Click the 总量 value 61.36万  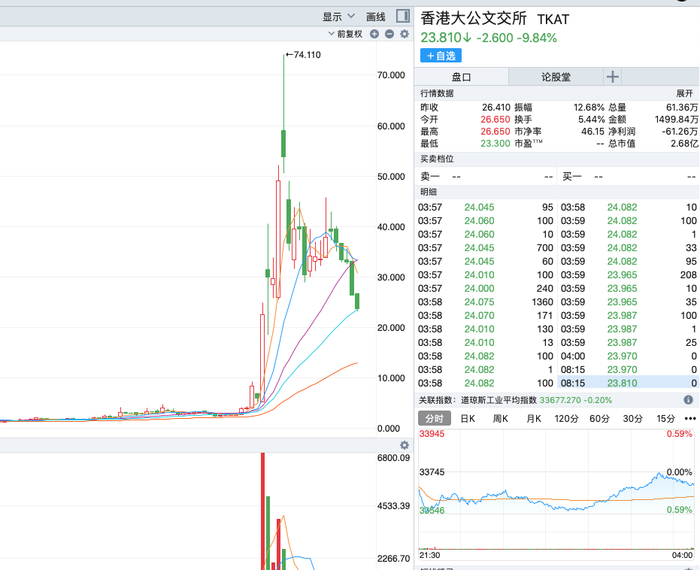point(682,108)
